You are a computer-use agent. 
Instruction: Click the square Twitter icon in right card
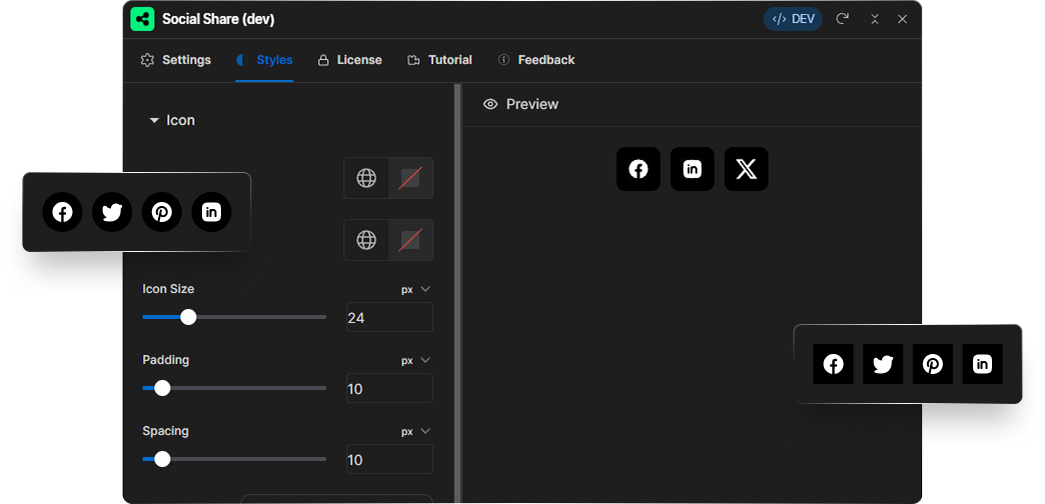point(883,364)
